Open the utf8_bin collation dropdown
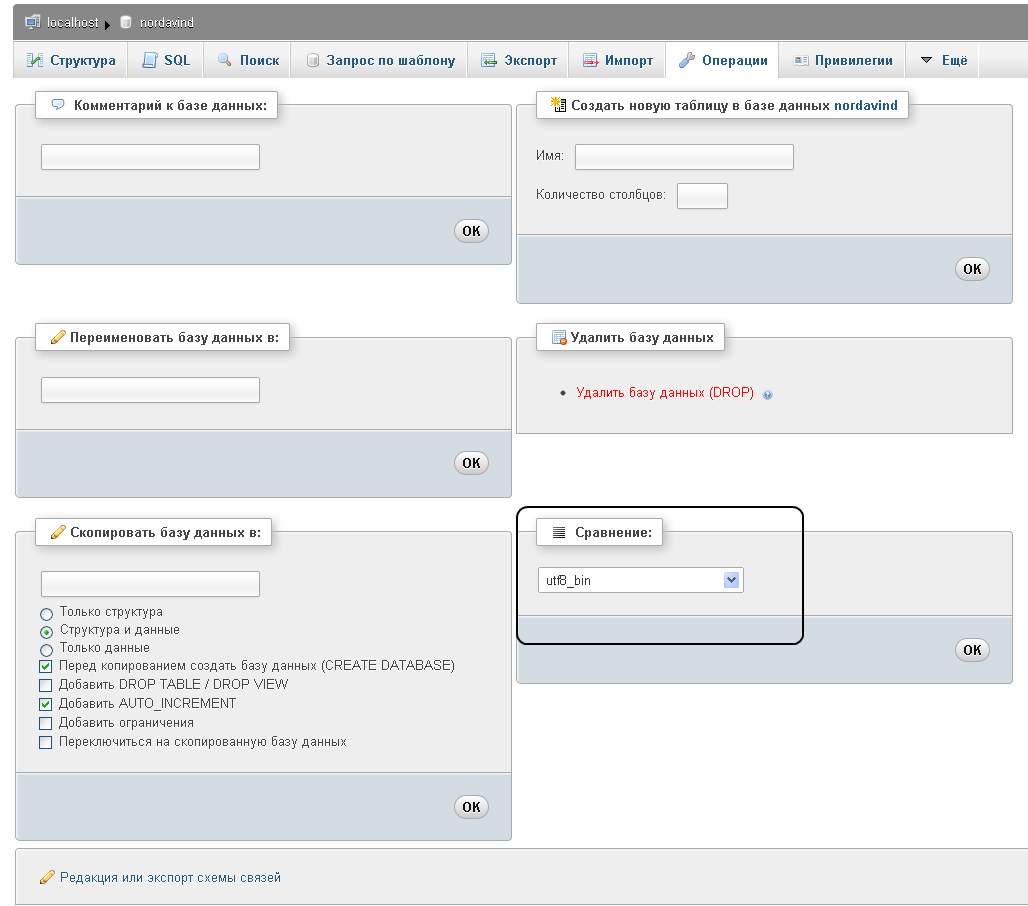1028x906 pixels. 640,580
